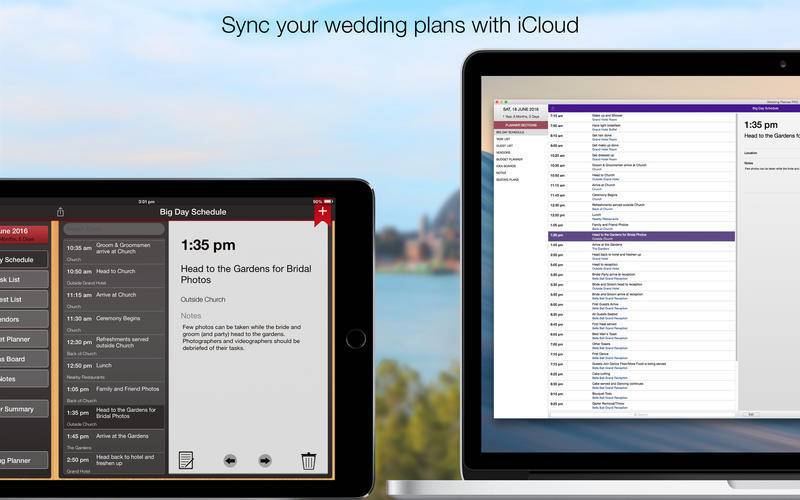Select the Lunch row in Mac schedule
The height and width of the screenshot is (500, 800).
[642, 216]
